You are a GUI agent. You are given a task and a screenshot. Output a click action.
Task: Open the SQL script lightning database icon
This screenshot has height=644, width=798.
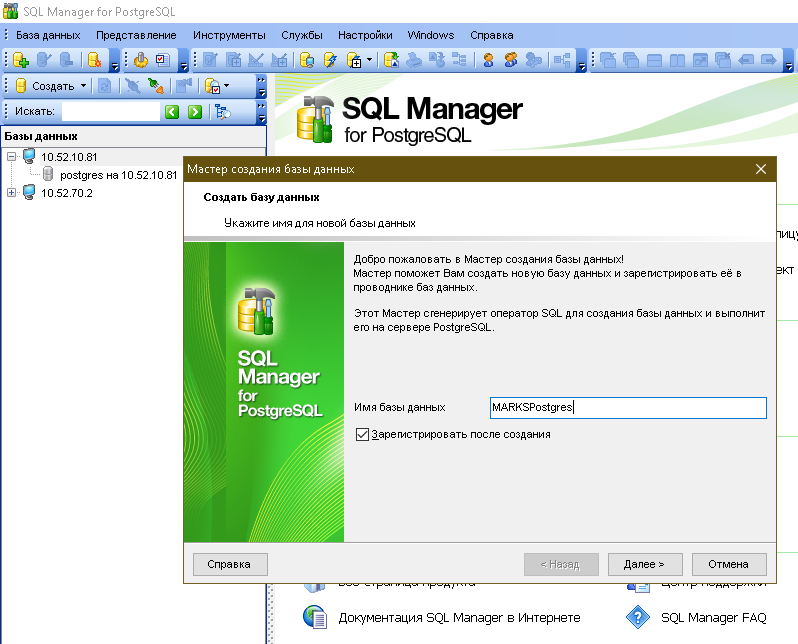click(x=330, y=60)
